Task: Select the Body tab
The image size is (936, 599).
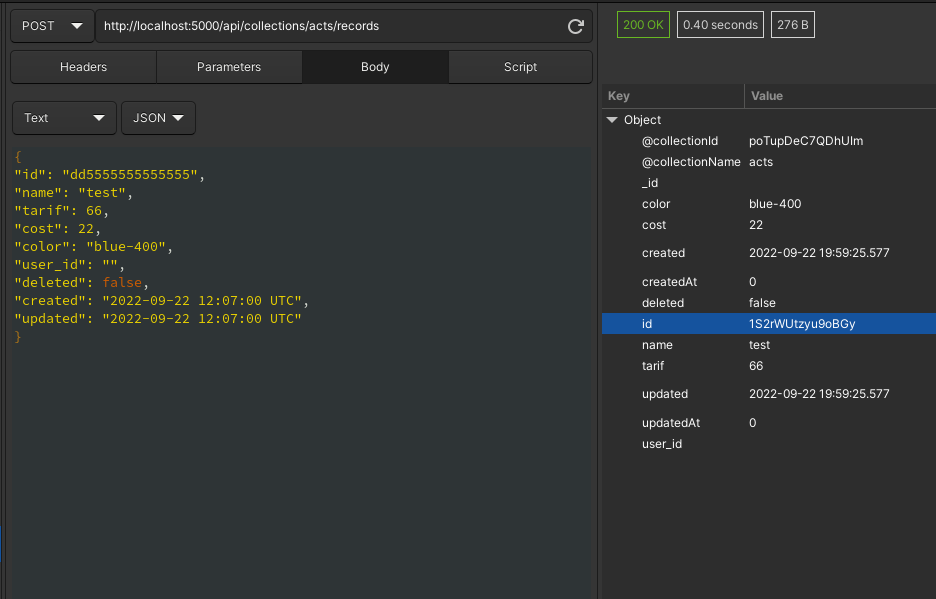Action: [x=374, y=66]
